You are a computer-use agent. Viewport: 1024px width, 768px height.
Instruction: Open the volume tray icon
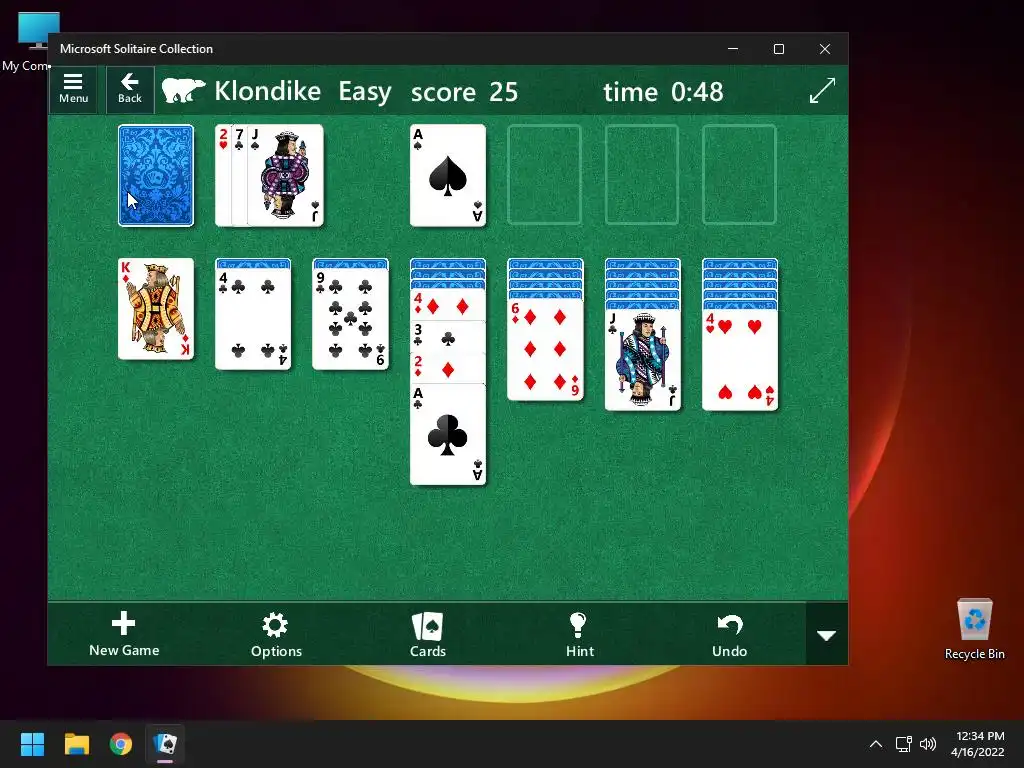pyautogui.click(x=927, y=744)
